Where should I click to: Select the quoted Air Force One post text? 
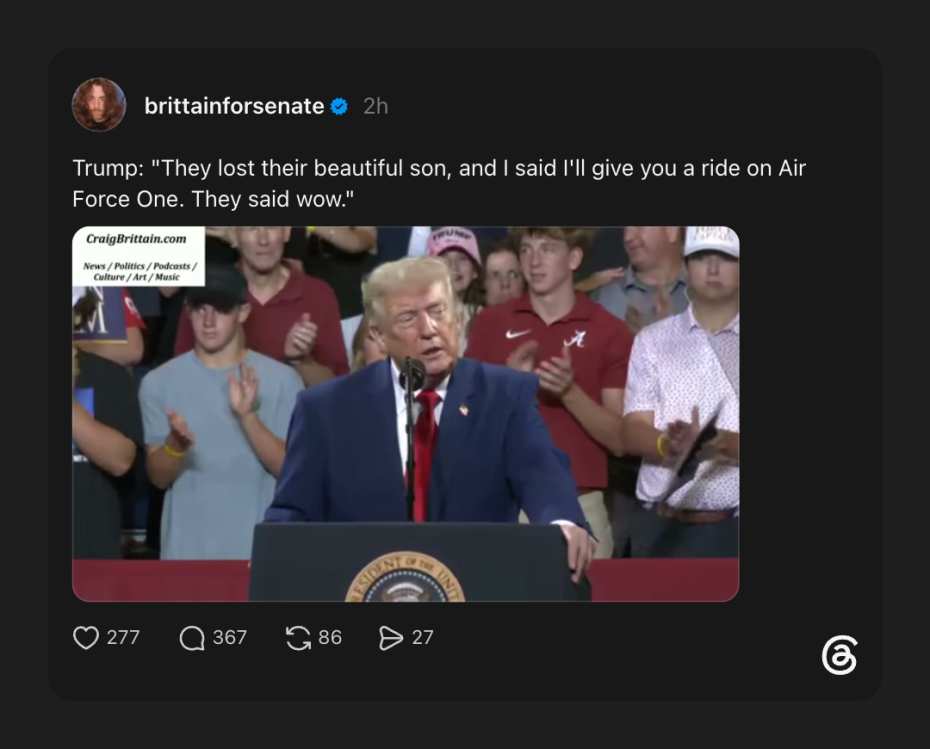pyautogui.click(x=439, y=183)
